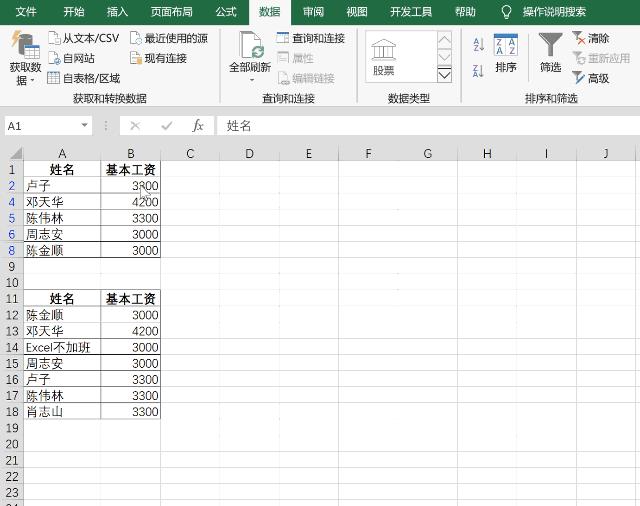Select row 2 header
Screen dimensions: 640x506
pyautogui.click(x=11, y=186)
